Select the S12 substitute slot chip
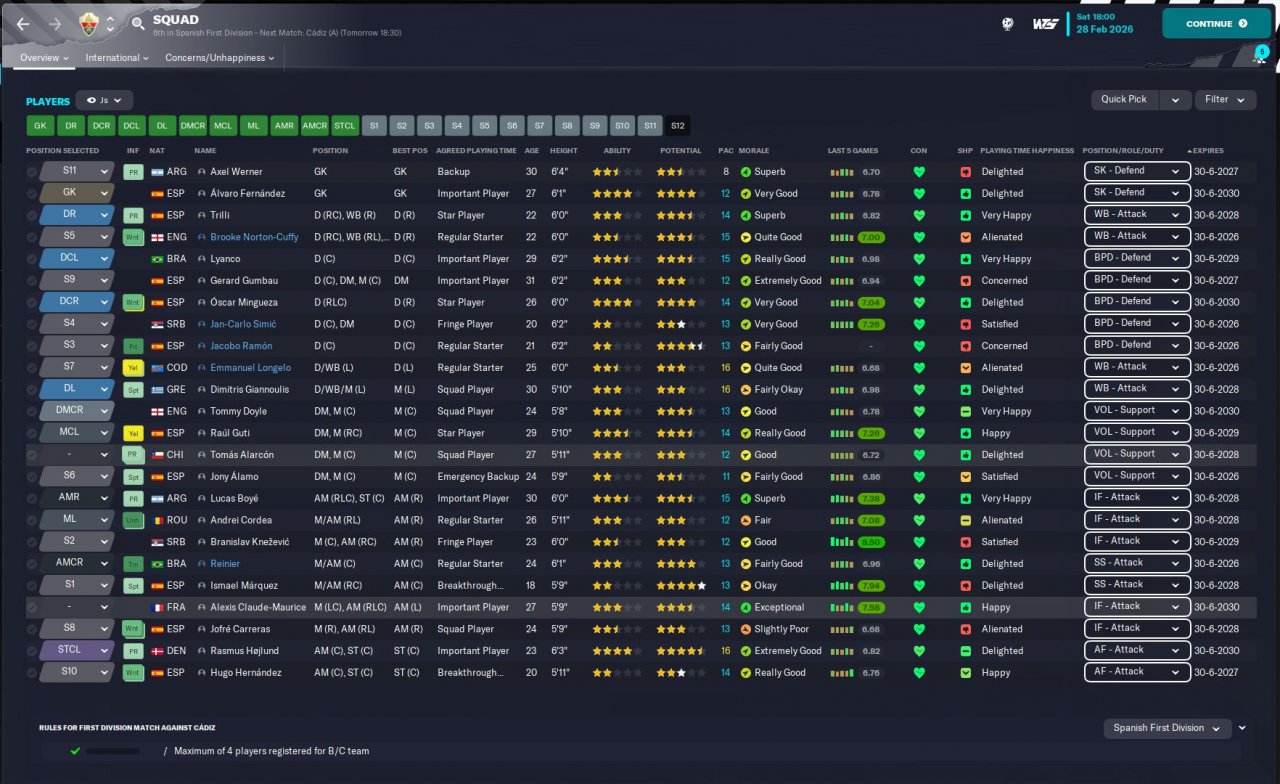Image resolution: width=1280 pixels, height=784 pixels. (x=678, y=126)
